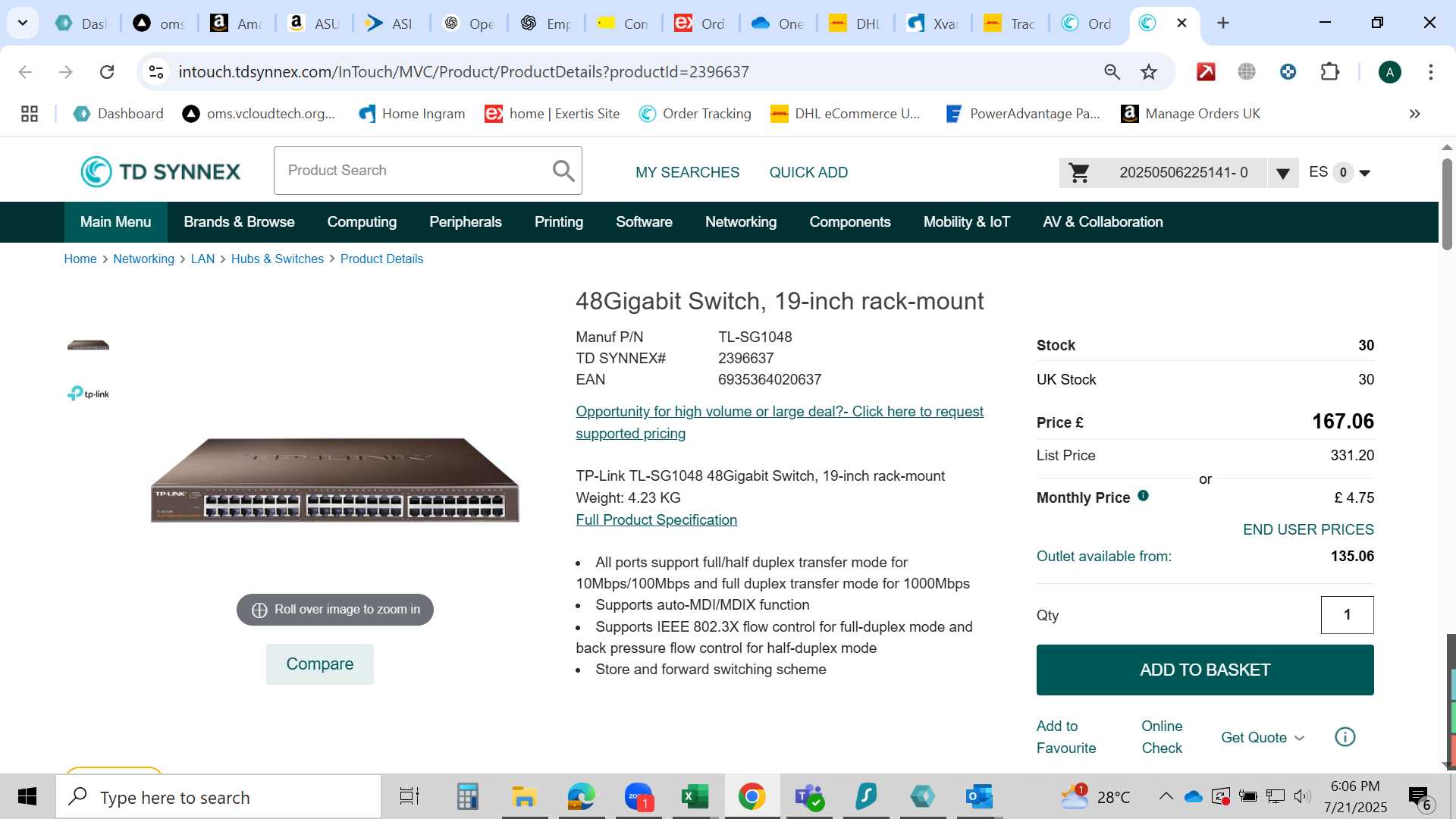Open the Components menu
This screenshot has height=819, width=1456.
pos(850,222)
